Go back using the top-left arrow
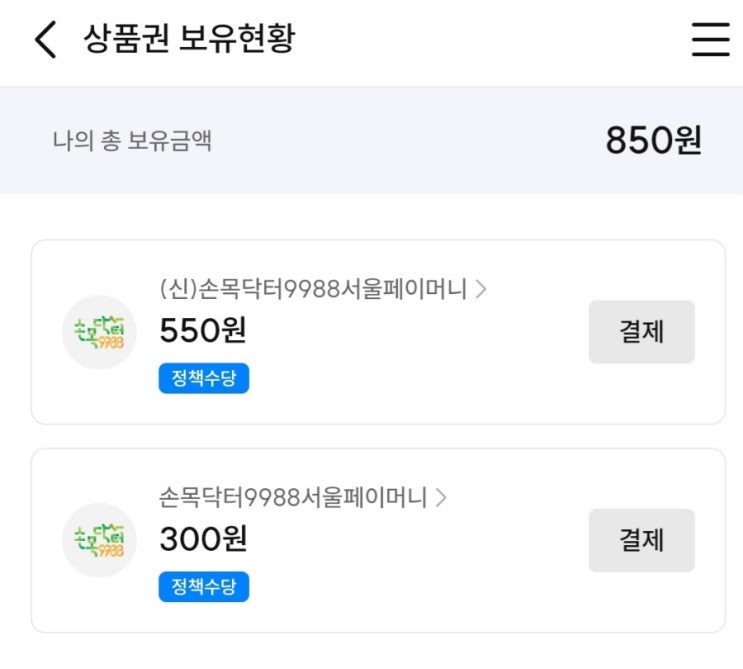This screenshot has width=743, height=669. pos(45,41)
